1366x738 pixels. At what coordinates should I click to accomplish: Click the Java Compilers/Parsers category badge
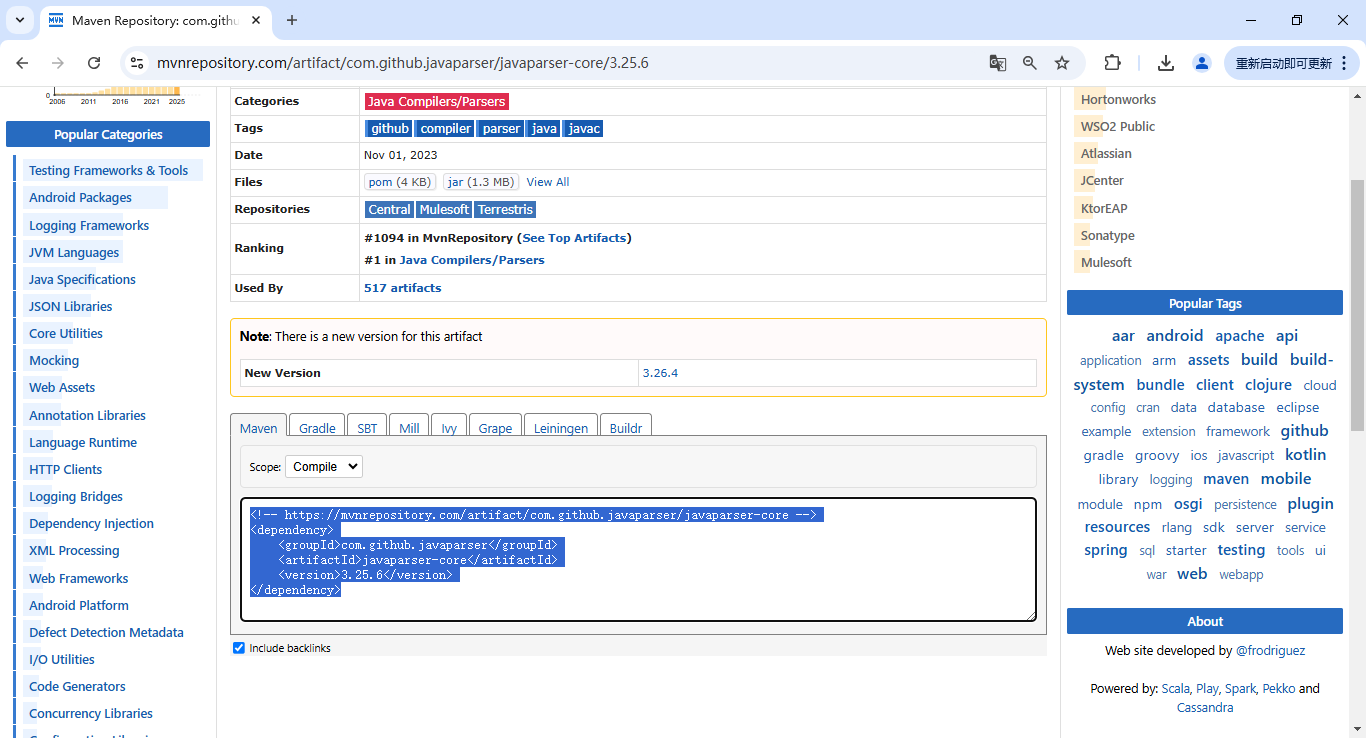[x=437, y=101]
